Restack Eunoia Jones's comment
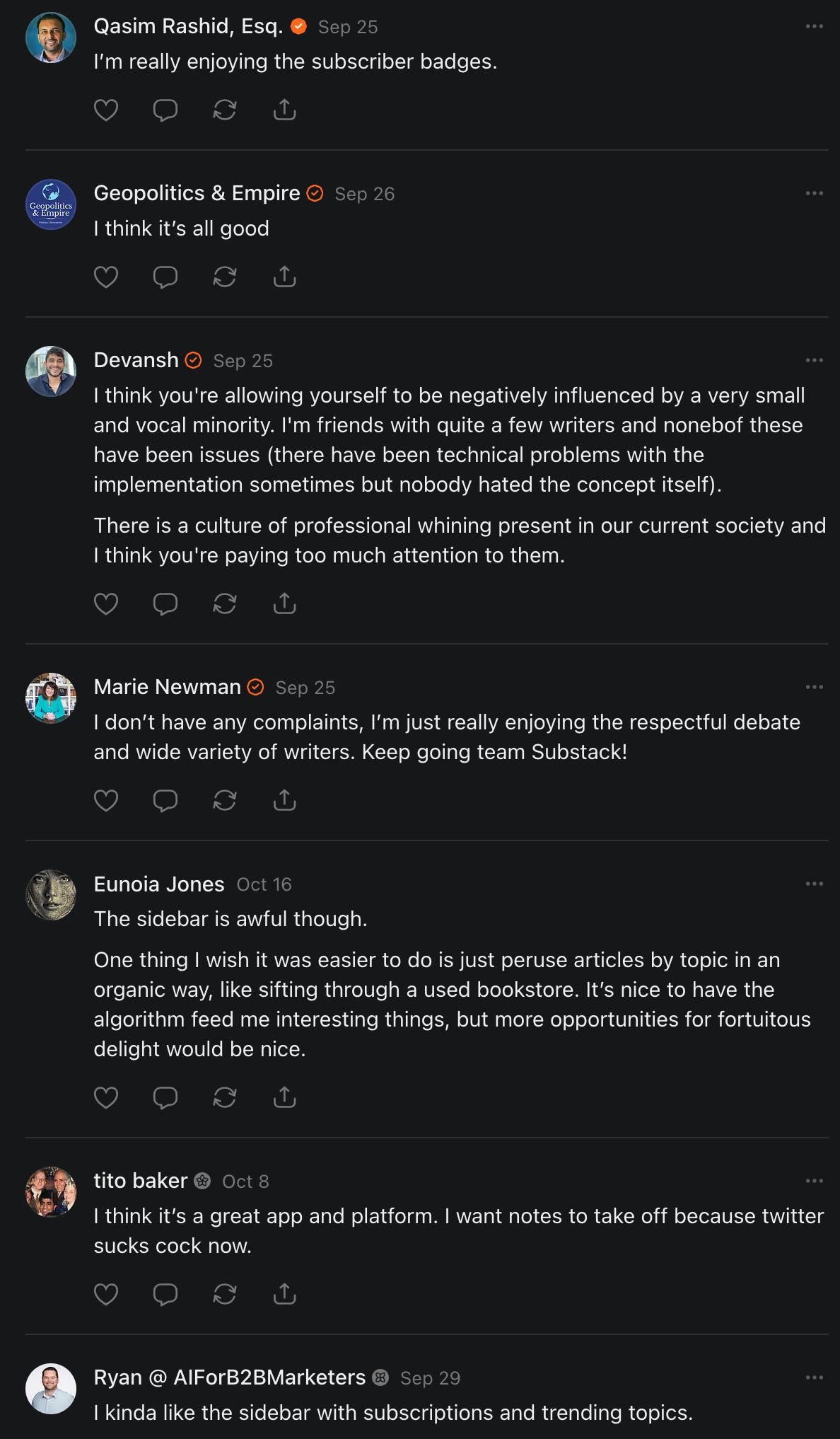840x1439 pixels. pyautogui.click(x=225, y=1097)
